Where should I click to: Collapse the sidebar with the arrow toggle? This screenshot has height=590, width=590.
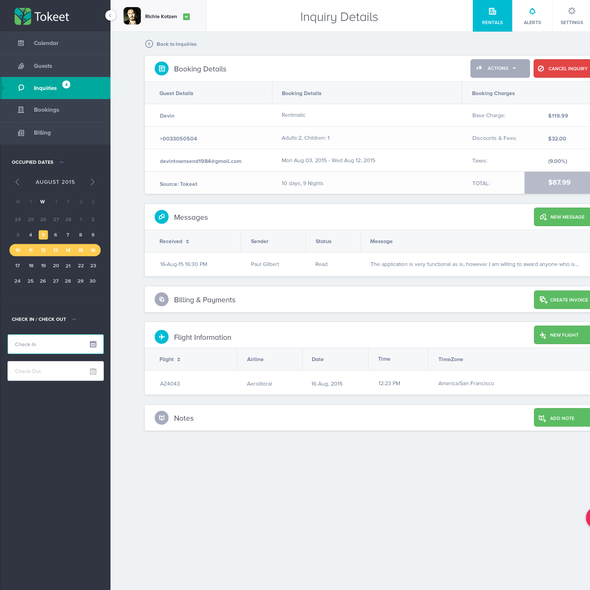point(110,15)
